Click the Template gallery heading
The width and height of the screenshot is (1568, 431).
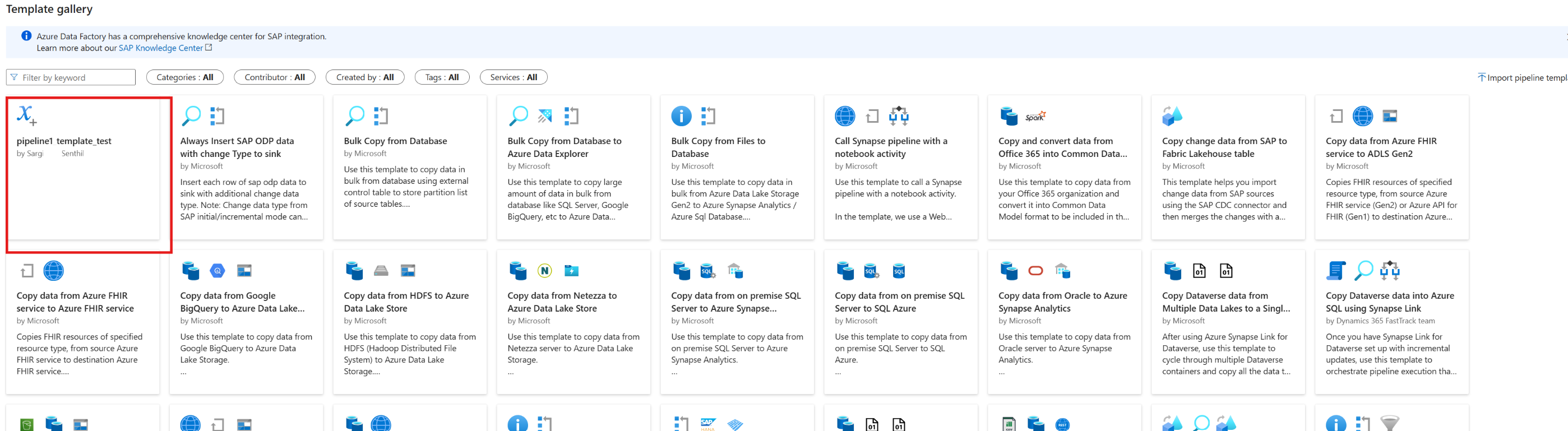[49, 9]
